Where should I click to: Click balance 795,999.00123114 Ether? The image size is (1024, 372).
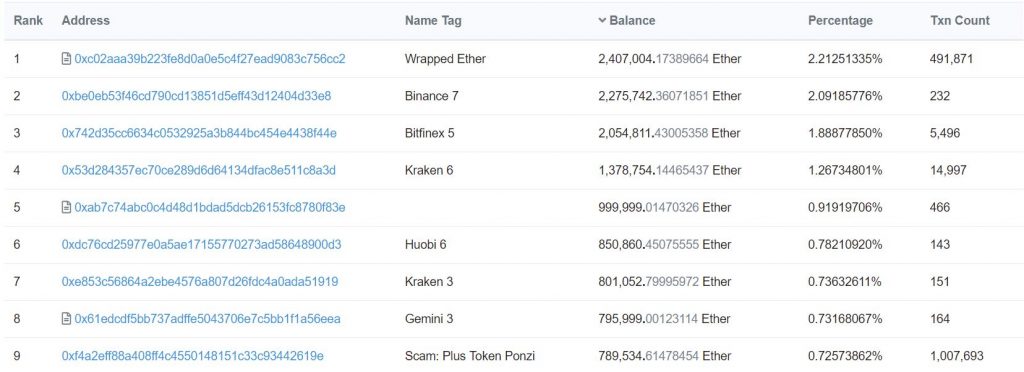[665, 319]
